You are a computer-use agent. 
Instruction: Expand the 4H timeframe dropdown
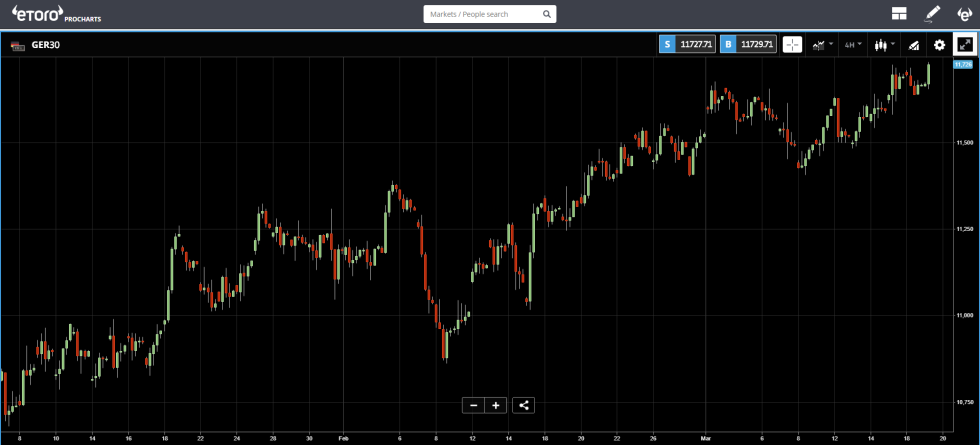(x=852, y=44)
